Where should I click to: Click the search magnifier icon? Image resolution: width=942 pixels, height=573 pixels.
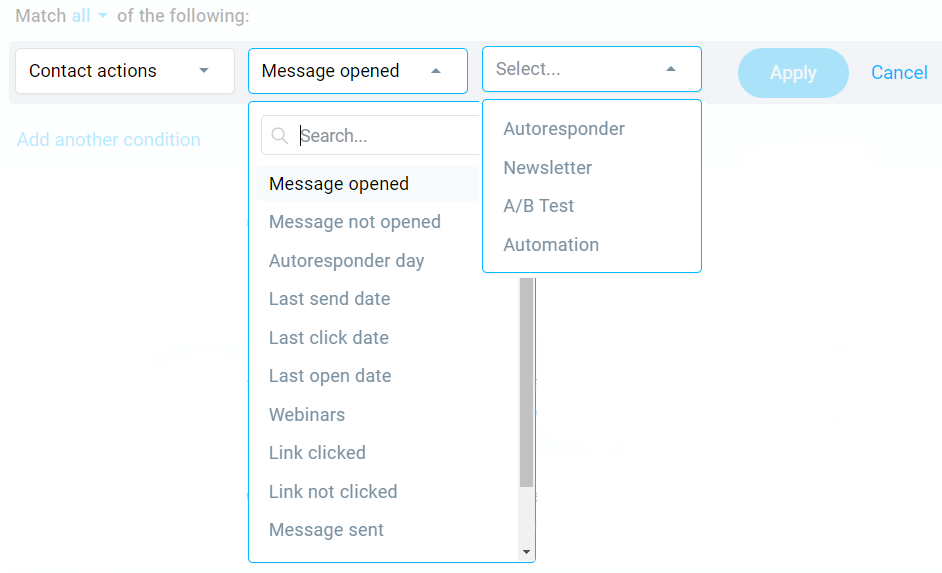279,136
